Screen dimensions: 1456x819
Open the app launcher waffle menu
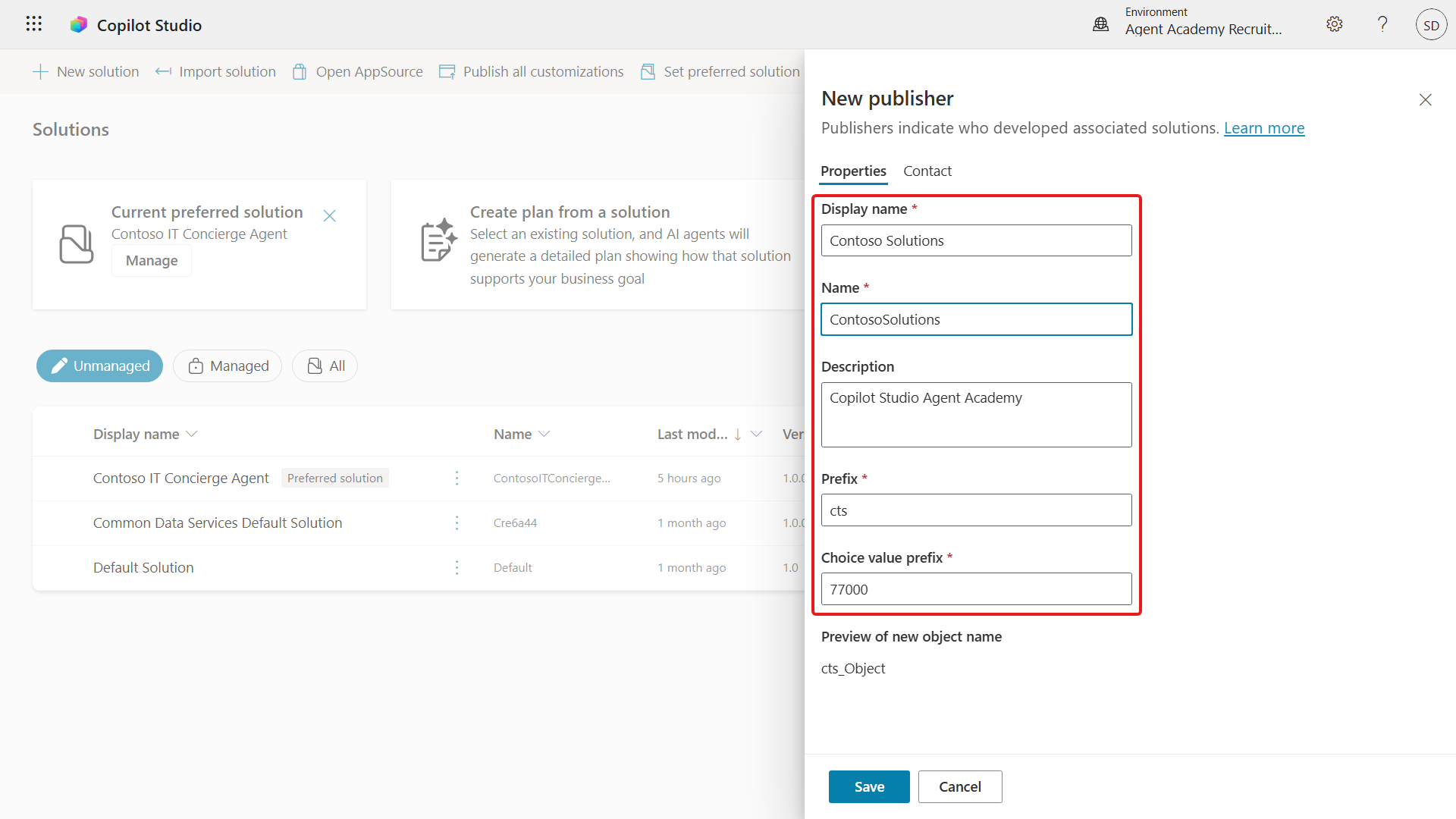[33, 24]
